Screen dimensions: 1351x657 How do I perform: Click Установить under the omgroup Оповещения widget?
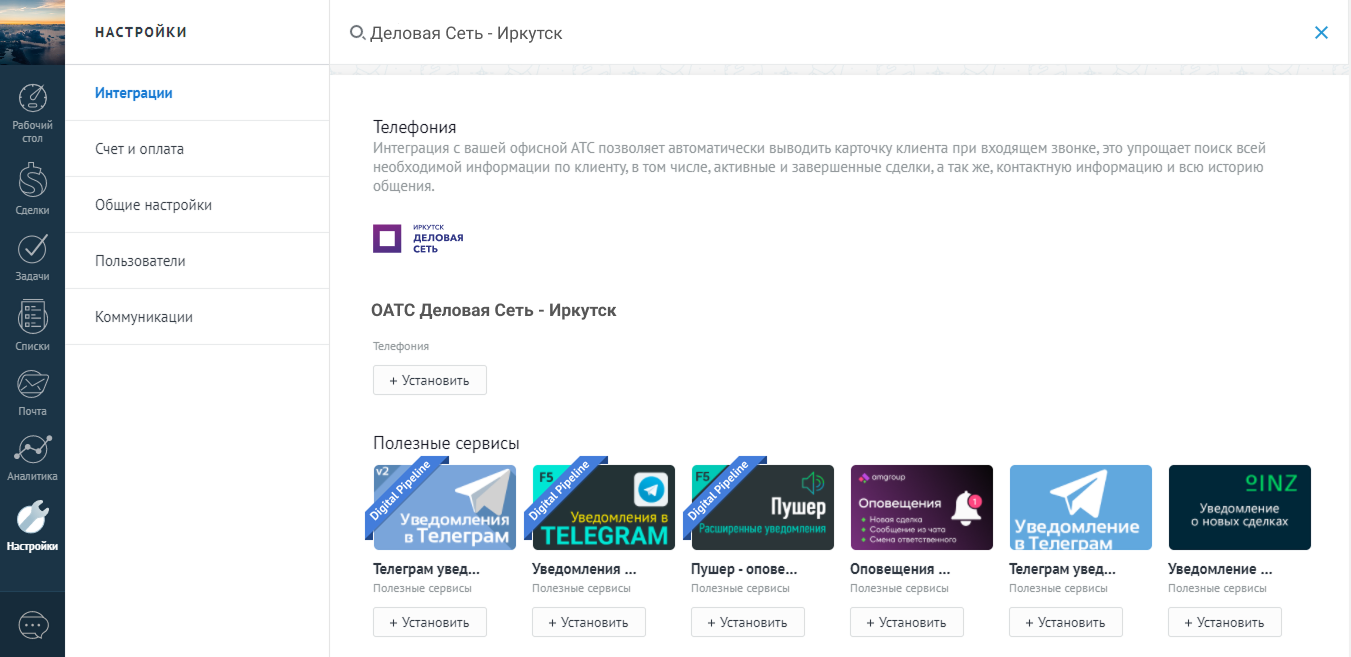[x=906, y=622]
